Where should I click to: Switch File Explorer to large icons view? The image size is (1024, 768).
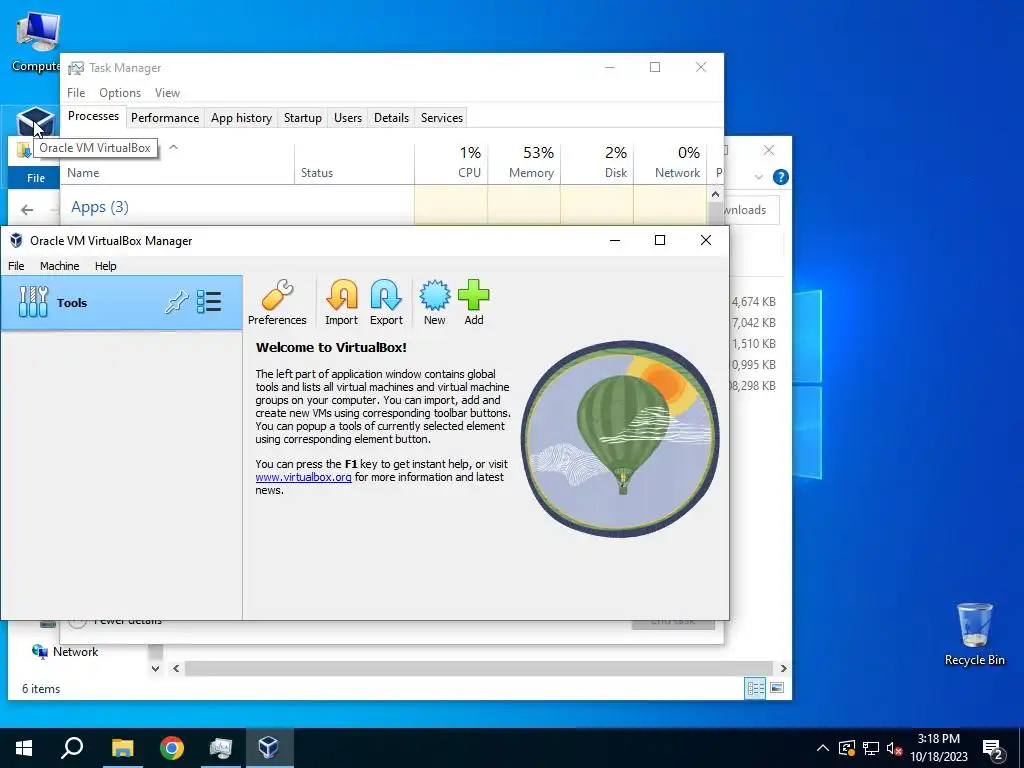pyautogui.click(x=776, y=688)
